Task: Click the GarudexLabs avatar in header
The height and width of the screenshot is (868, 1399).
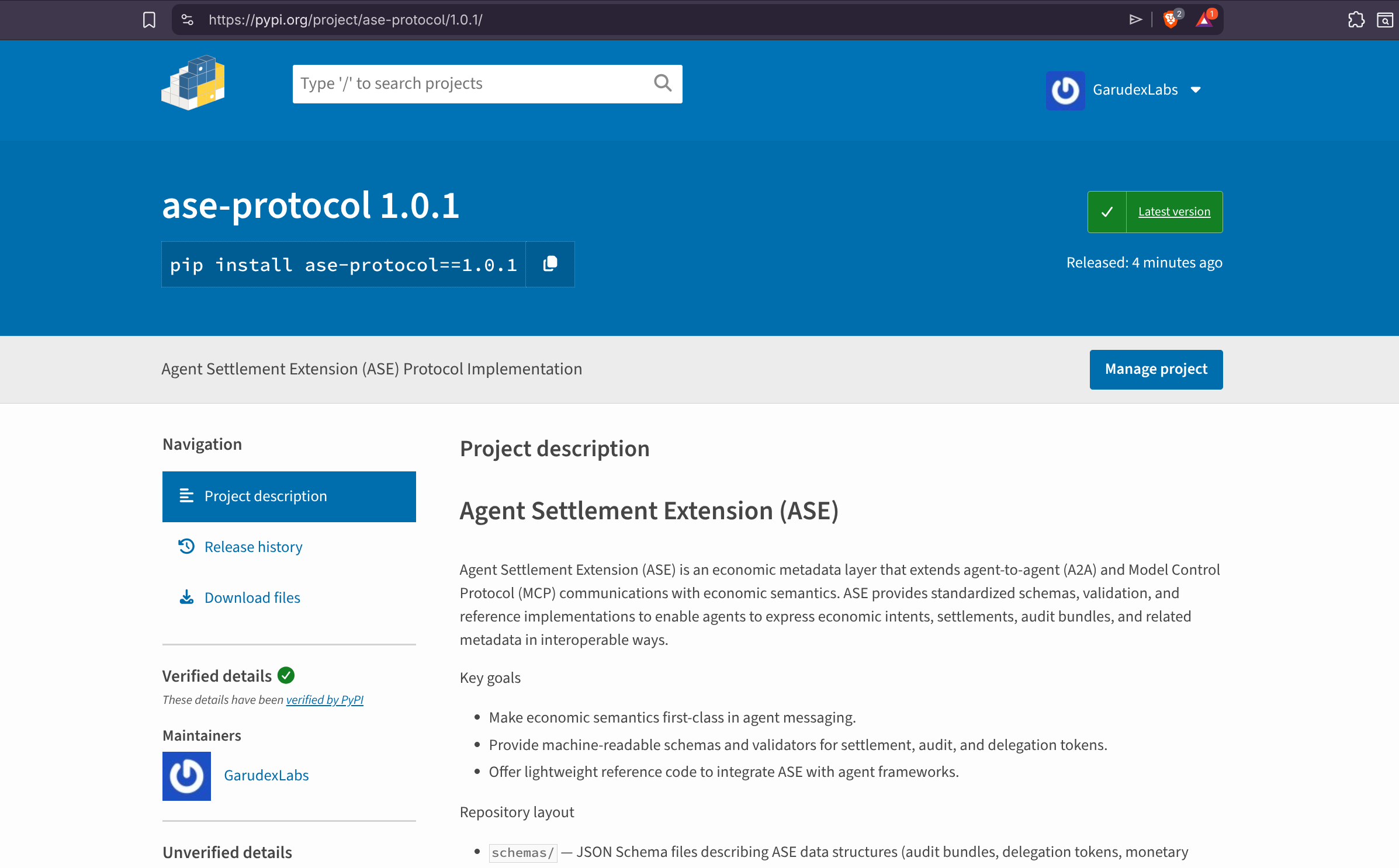Action: click(1065, 90)
